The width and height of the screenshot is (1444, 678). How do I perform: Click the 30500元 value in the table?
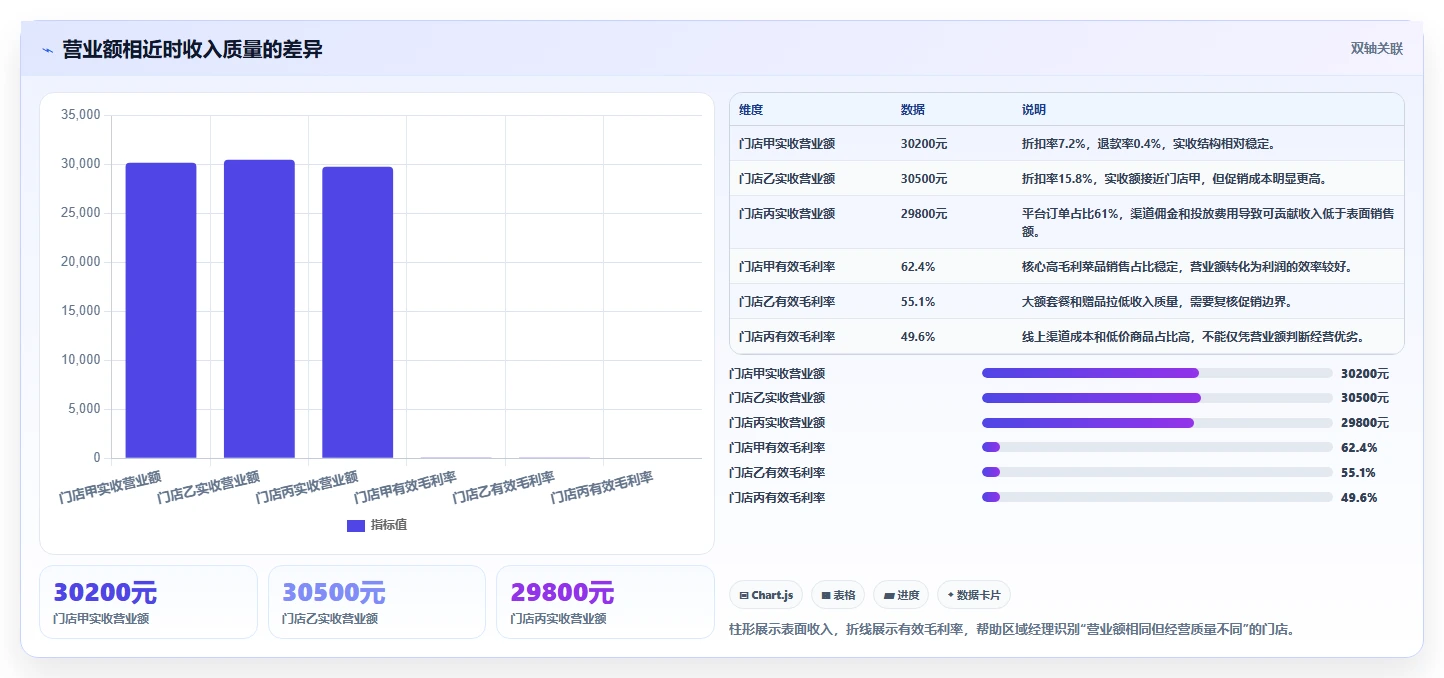click(924, 179)
